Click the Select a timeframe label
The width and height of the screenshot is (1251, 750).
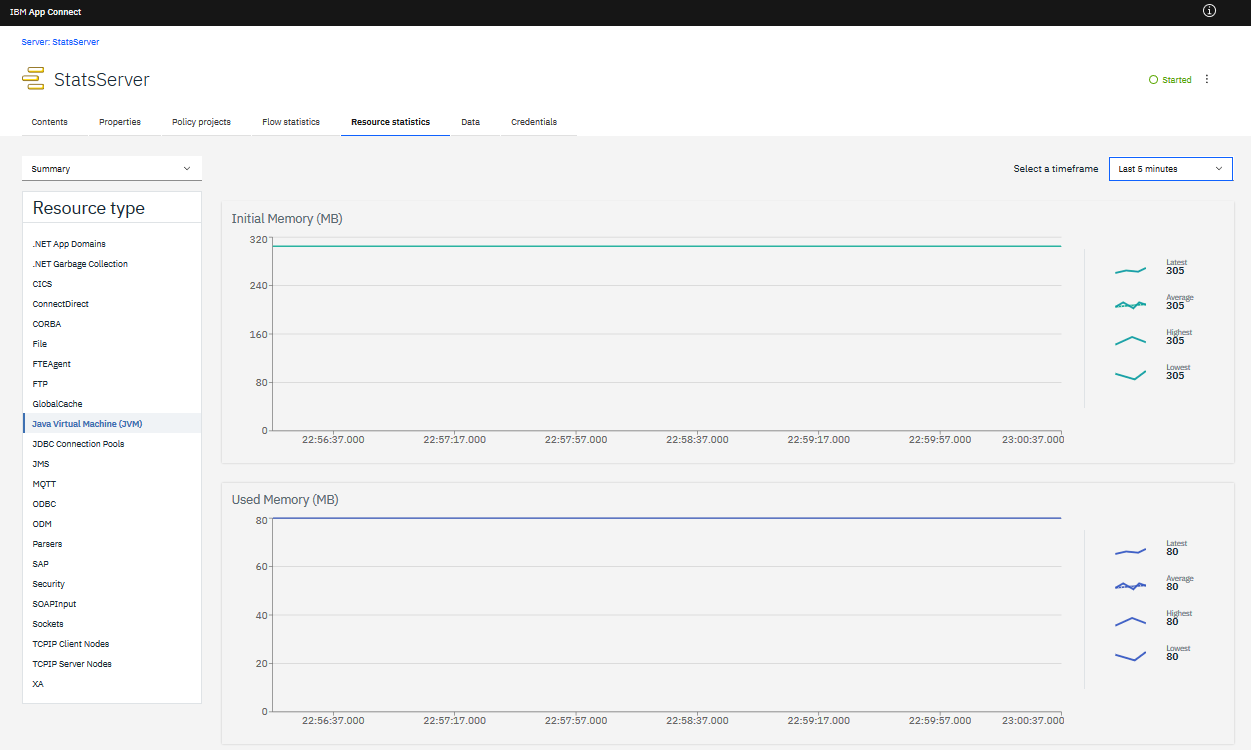click(1055, 169)
